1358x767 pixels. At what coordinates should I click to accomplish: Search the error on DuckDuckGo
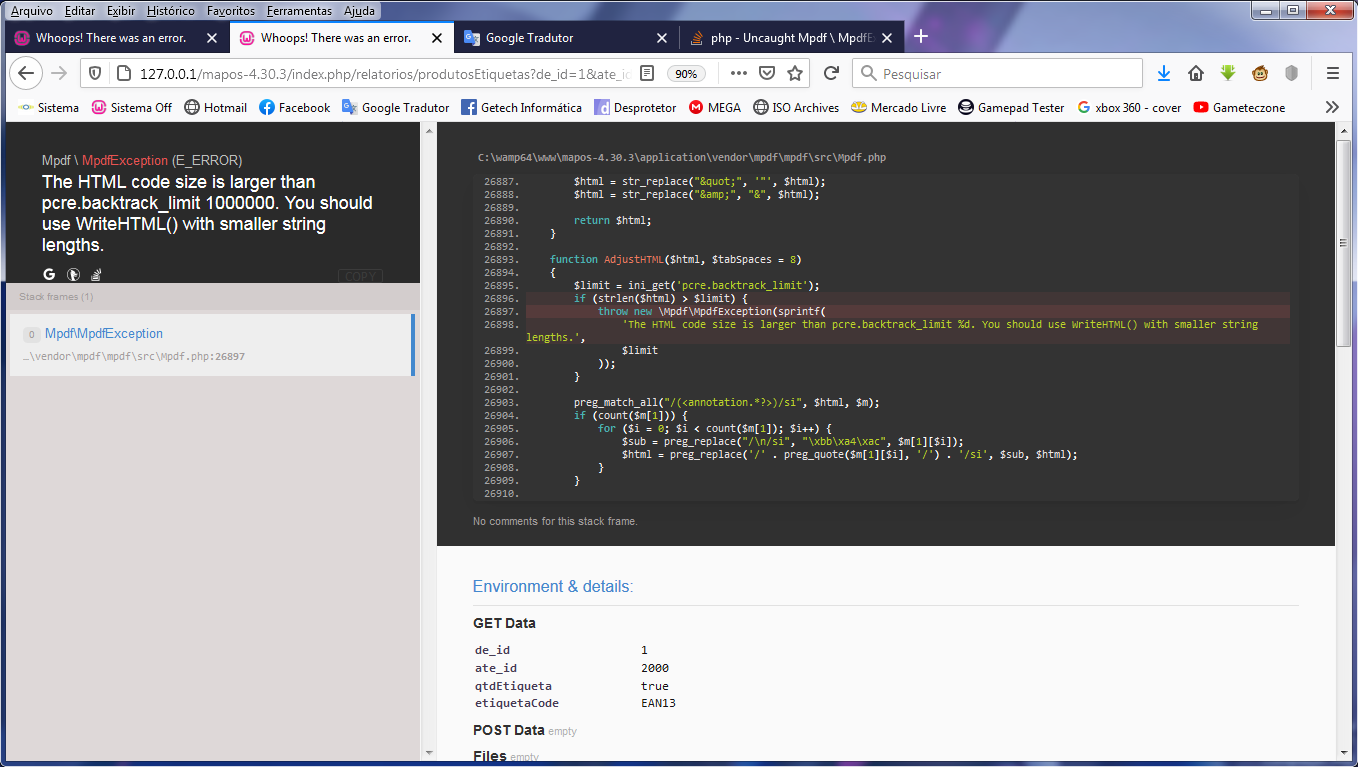pyautogui.click(x=71, y=274)
